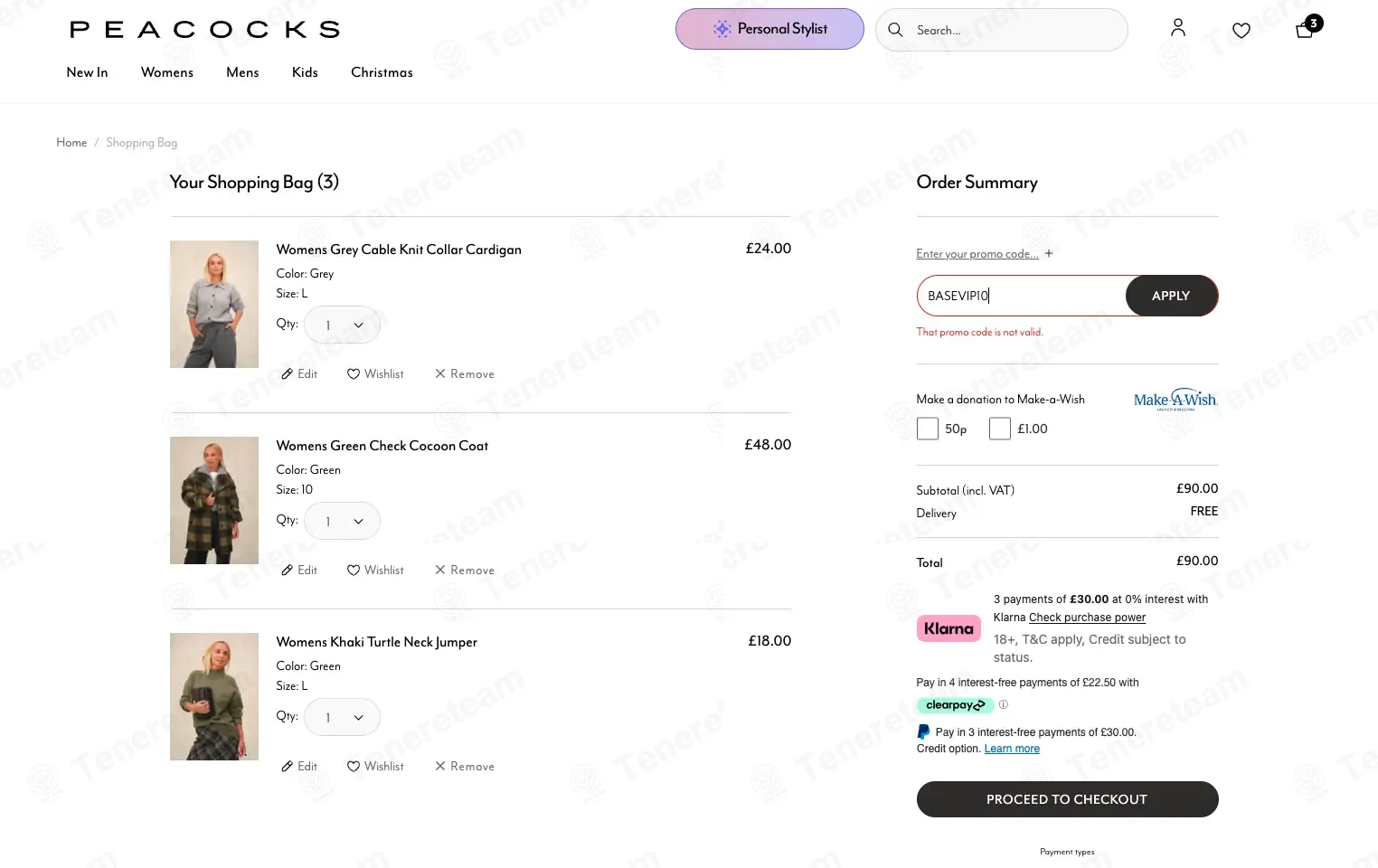Click the search magnifier icon
Screen dimensions: 1378x868
coord(895,30)
